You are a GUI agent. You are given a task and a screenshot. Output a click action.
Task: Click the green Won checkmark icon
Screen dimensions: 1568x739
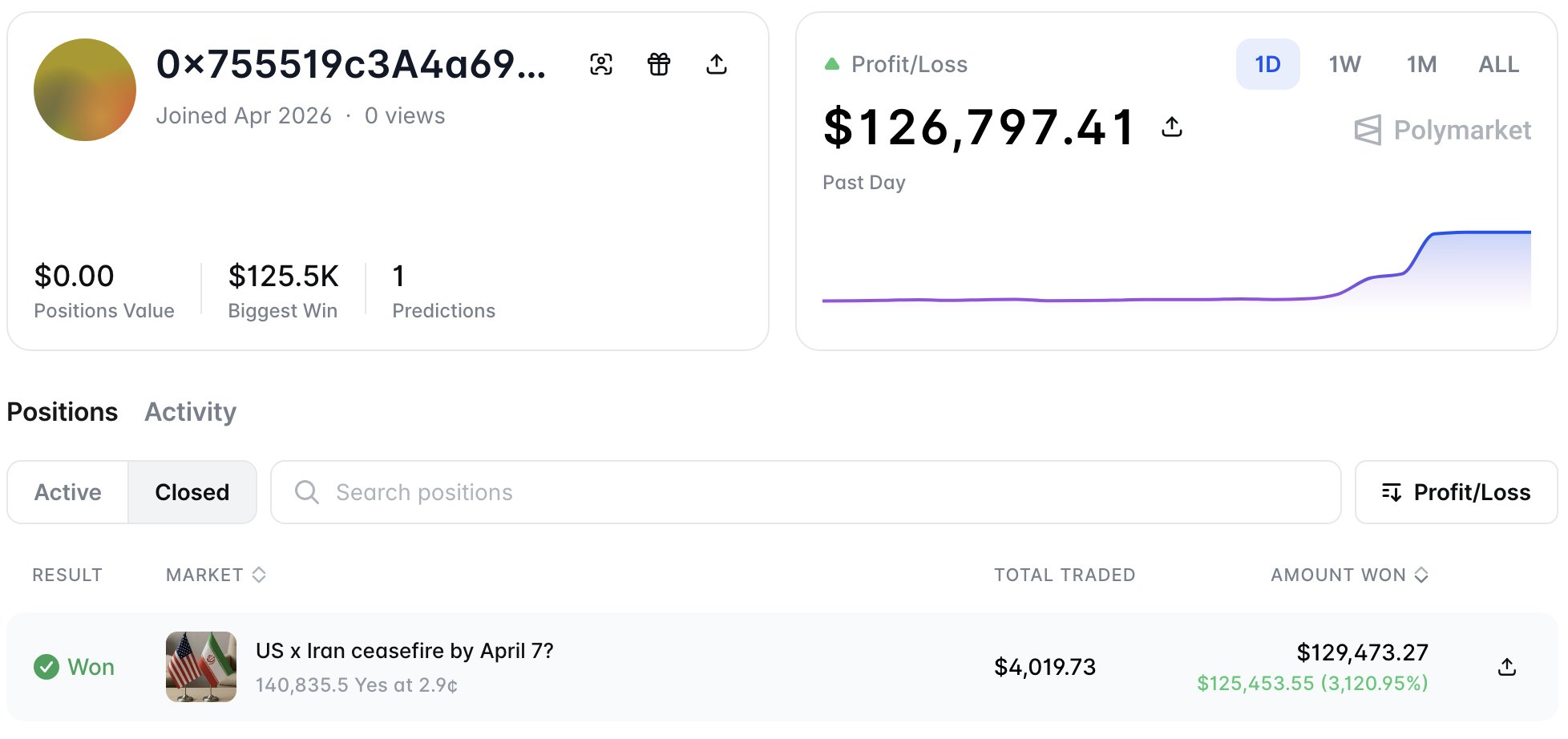(x=46, y=667)
